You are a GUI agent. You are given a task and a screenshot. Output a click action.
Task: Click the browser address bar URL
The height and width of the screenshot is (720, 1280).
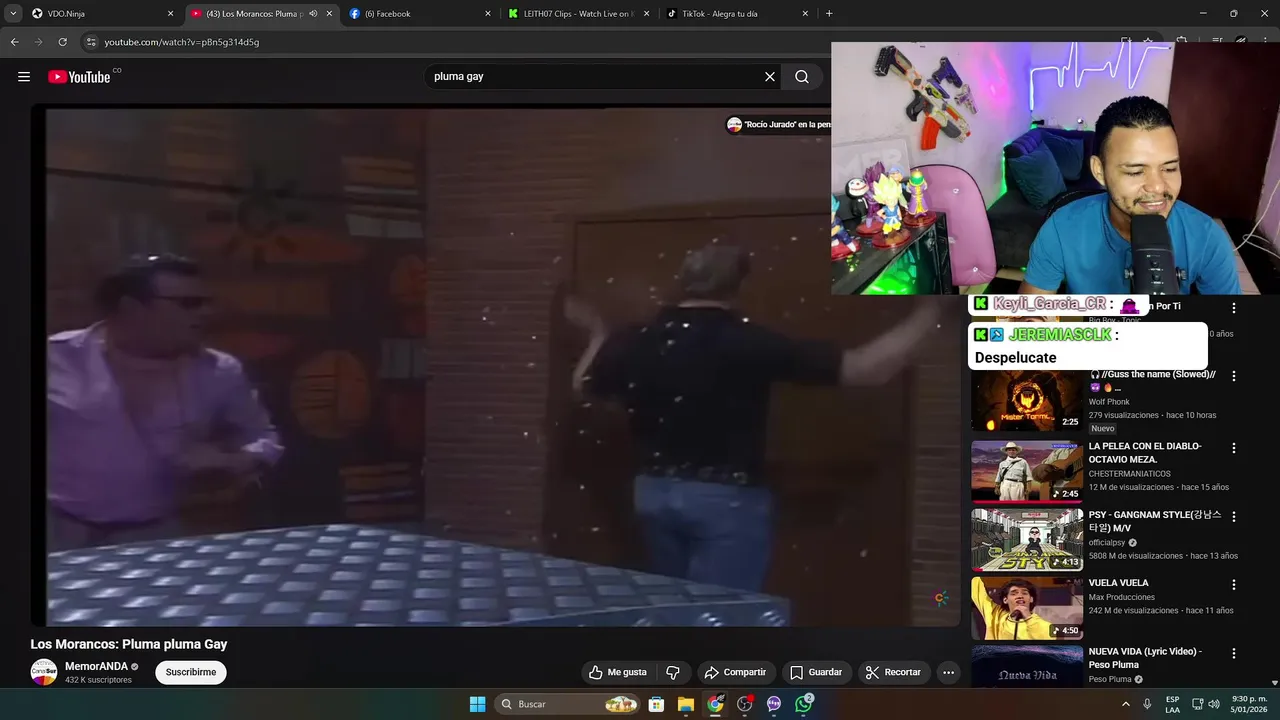[x=182, y=42]
